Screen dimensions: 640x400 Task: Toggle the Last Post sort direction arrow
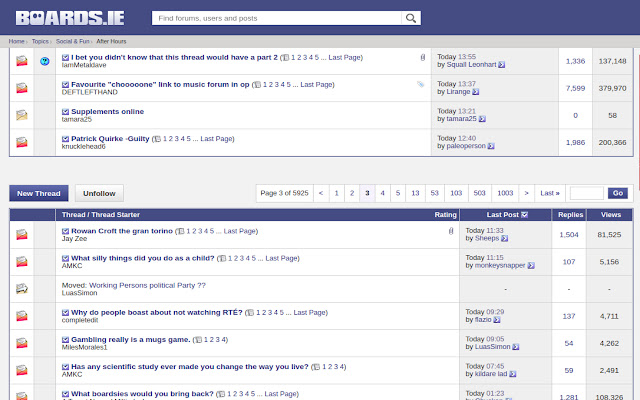(x=524, y=215)
